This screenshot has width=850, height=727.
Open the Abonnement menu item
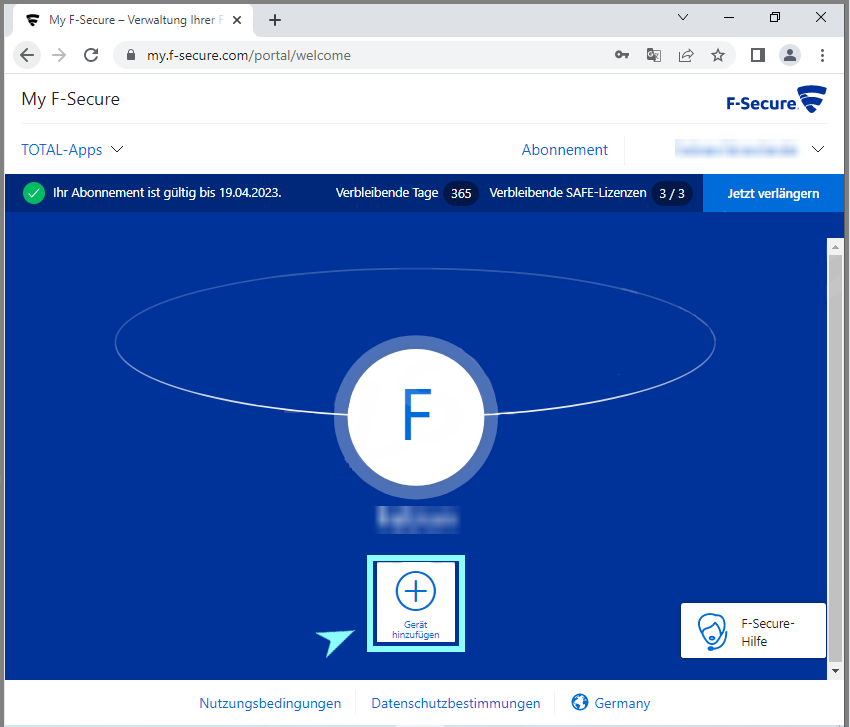tap(564, 150)
